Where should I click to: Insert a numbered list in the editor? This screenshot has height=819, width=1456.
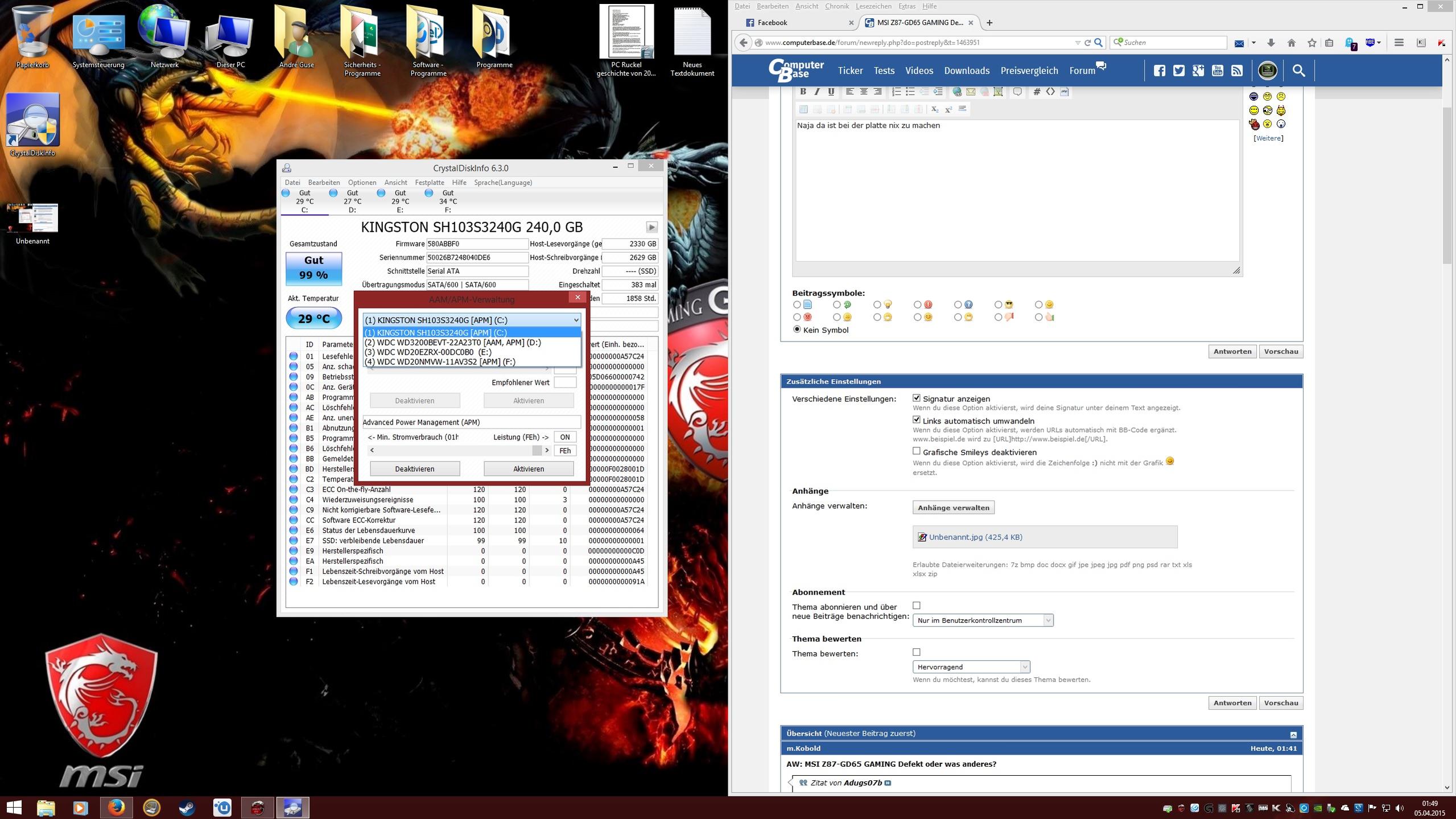(x=896, y=92)
